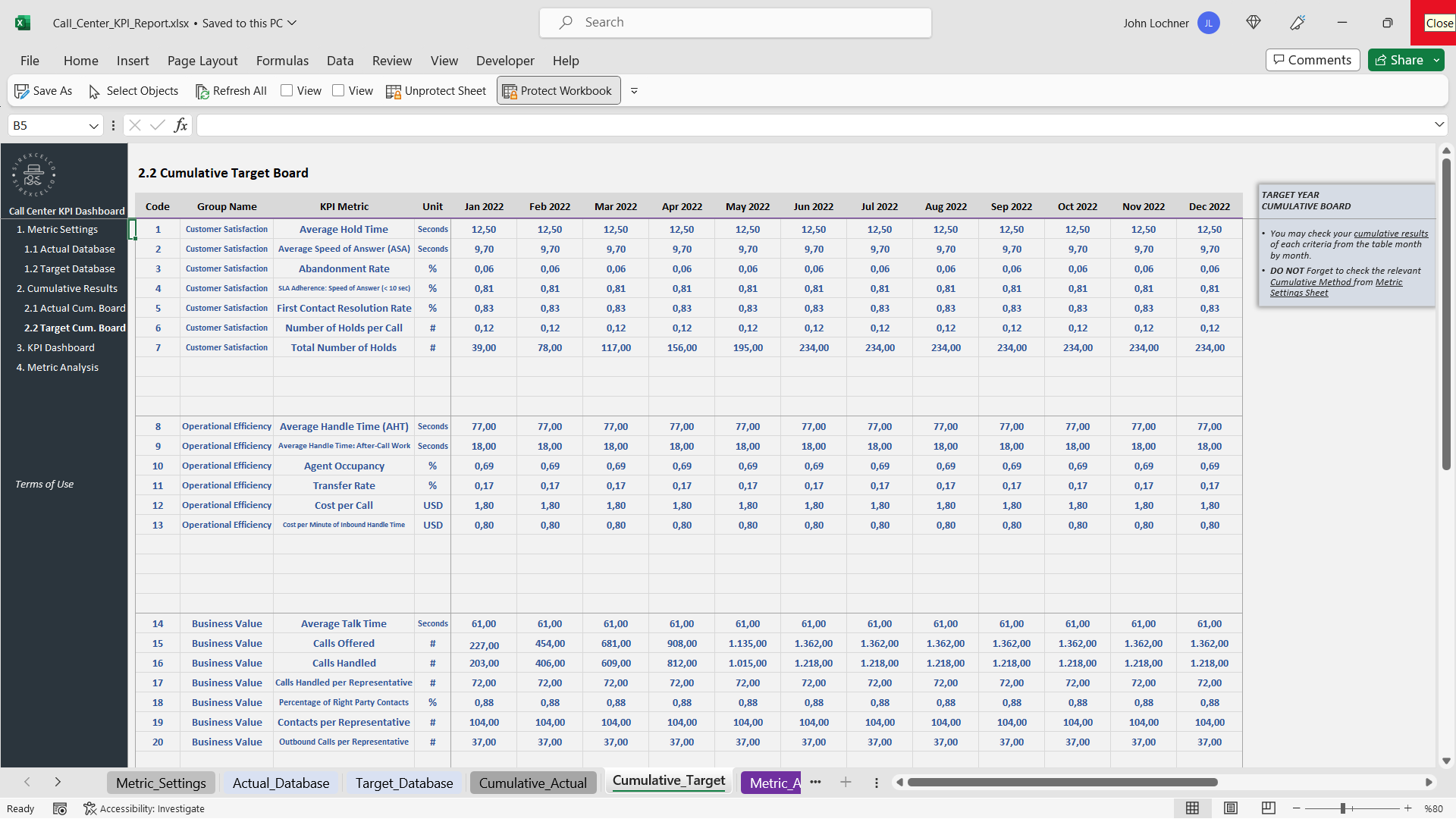The width and height of the screenshot is (1456, 819).
Task: Click the Excel app icon in title bar
Action: [23, 23]
